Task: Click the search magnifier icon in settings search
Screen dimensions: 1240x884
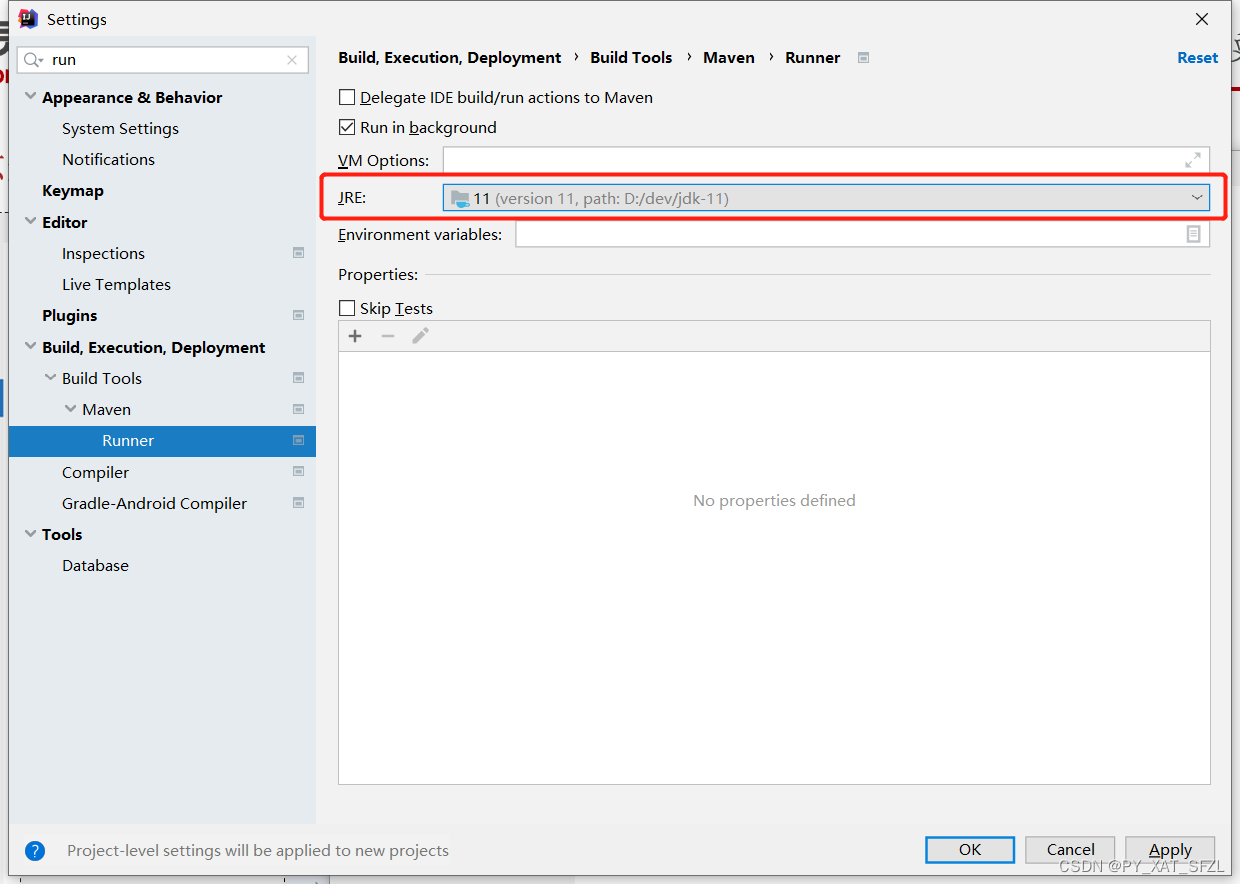Action: (33, 60)
